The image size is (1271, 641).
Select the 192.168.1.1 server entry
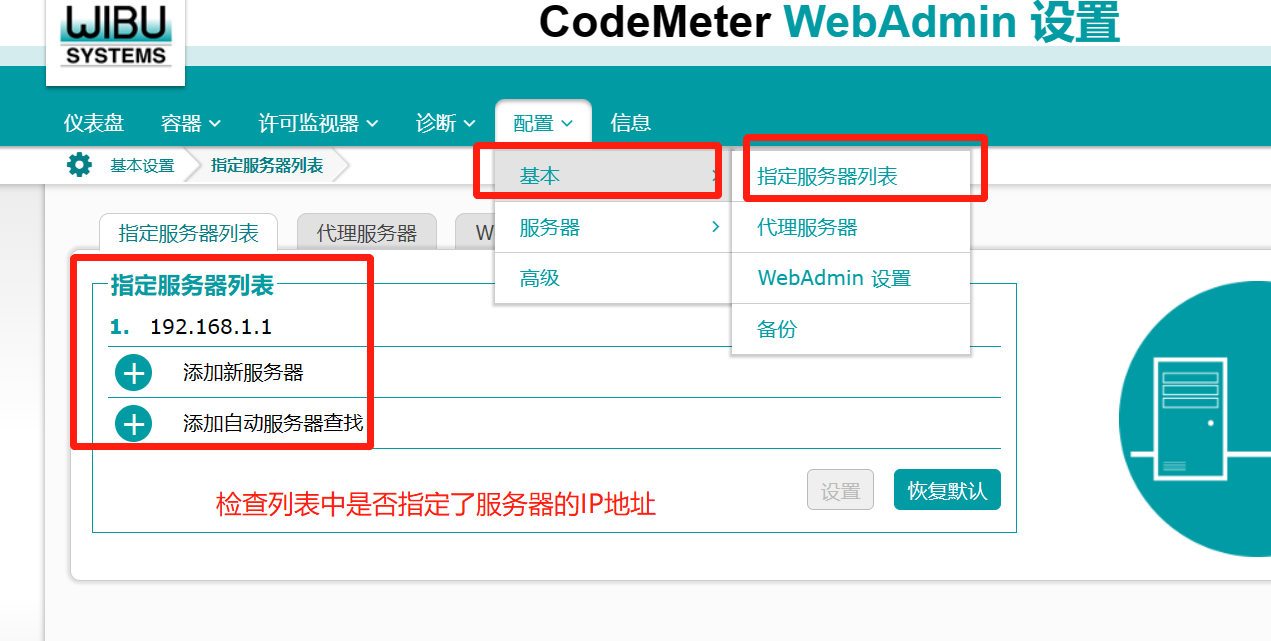point(211,327)
